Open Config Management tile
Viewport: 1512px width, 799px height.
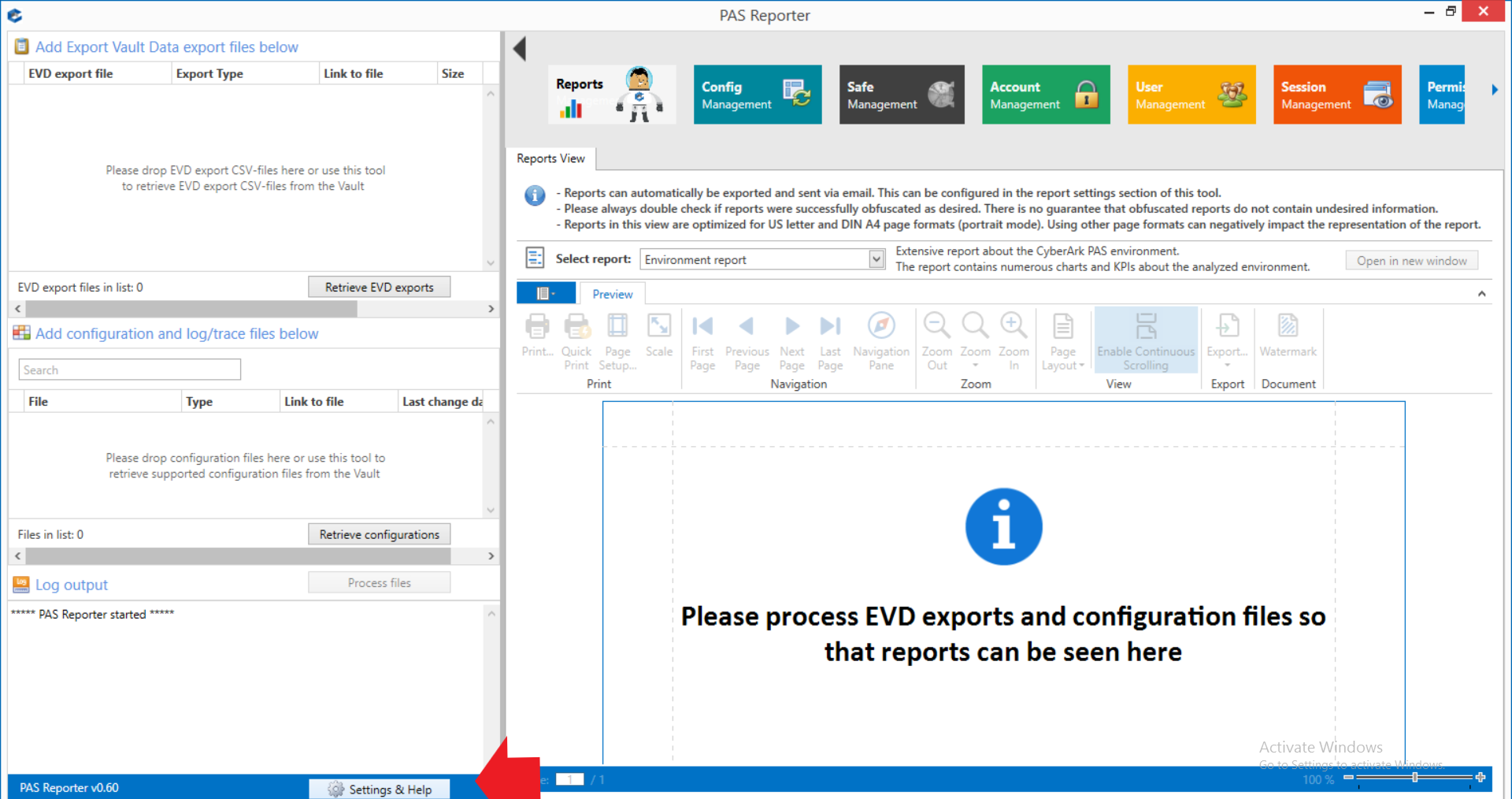pyautogui.click(x=758, y=95)
